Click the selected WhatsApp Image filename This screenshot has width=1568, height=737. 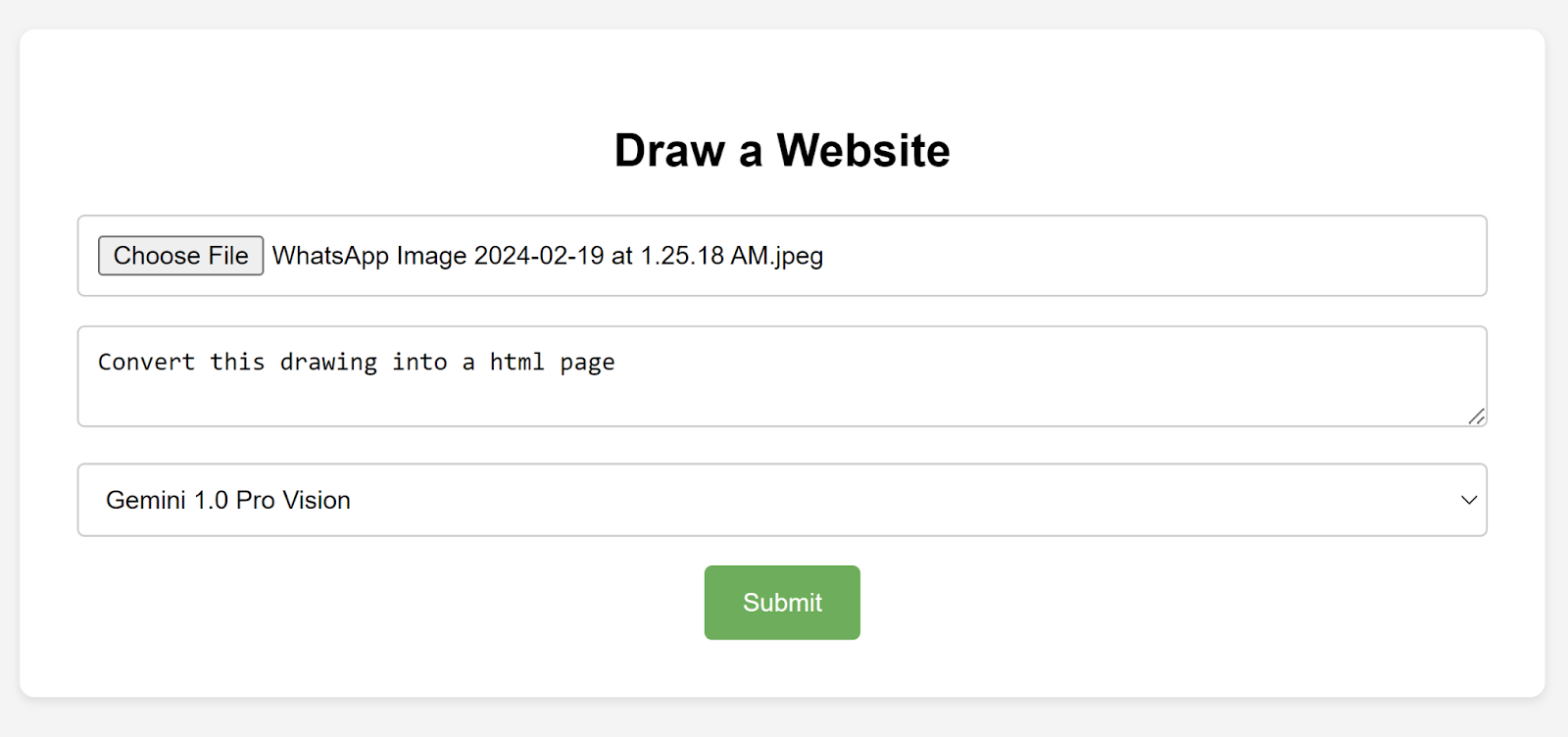tap(547, 256)
